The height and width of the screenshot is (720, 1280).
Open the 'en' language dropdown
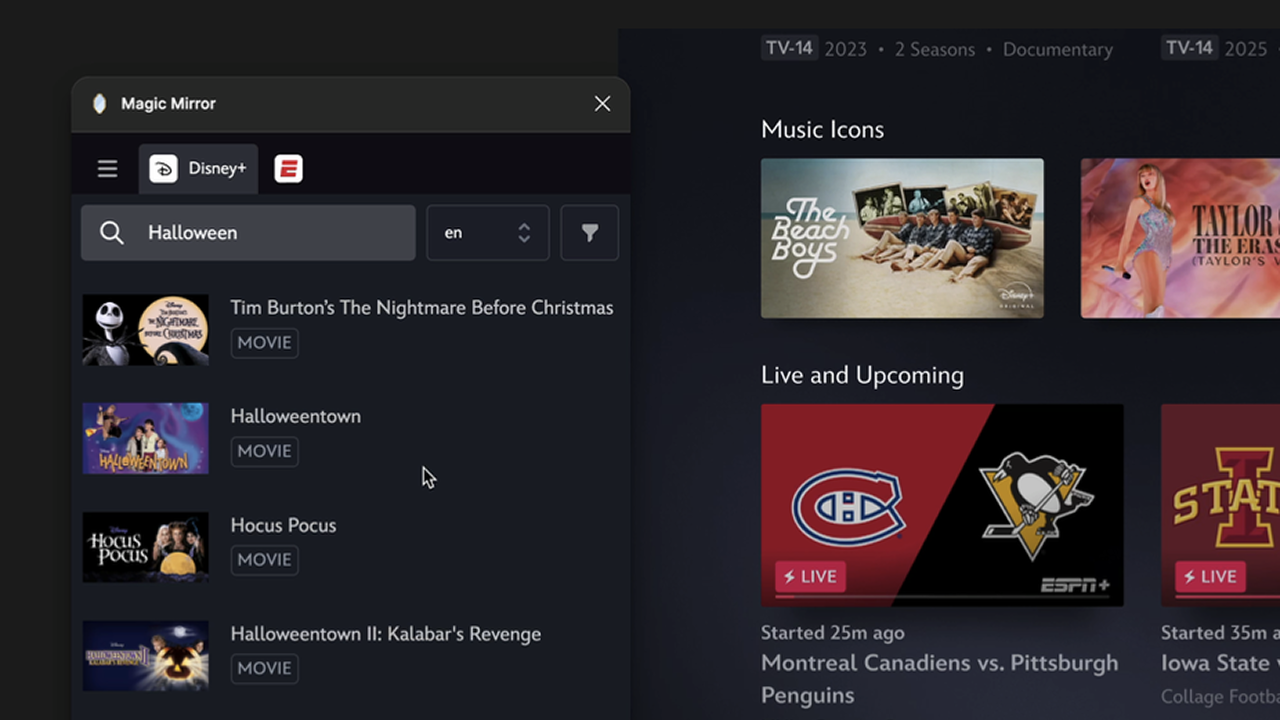pos(487,233)
